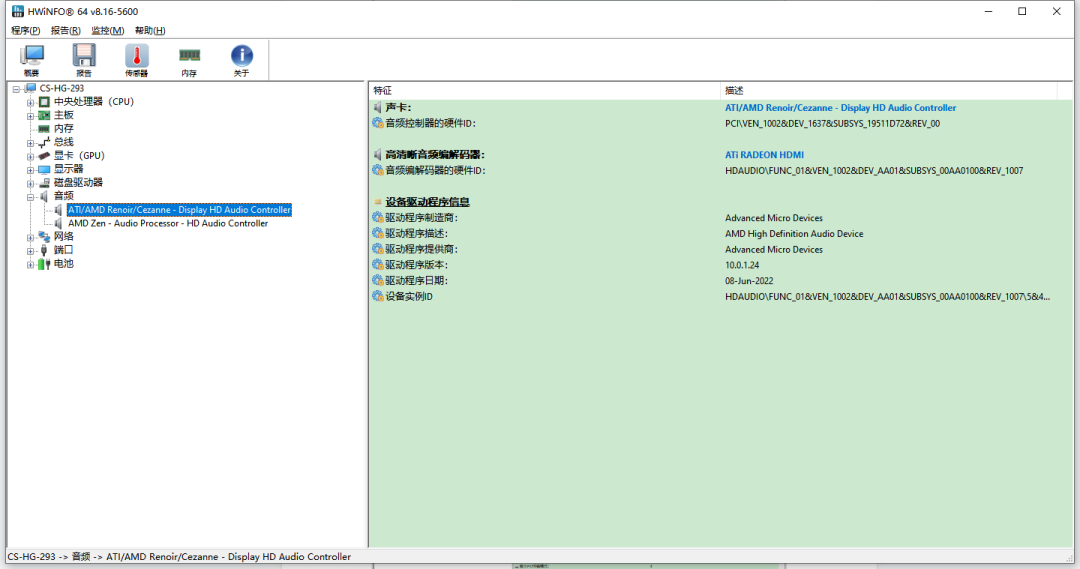
Task: Click the 驱动程序制造商 row label
Action: (x=421, y=218)
